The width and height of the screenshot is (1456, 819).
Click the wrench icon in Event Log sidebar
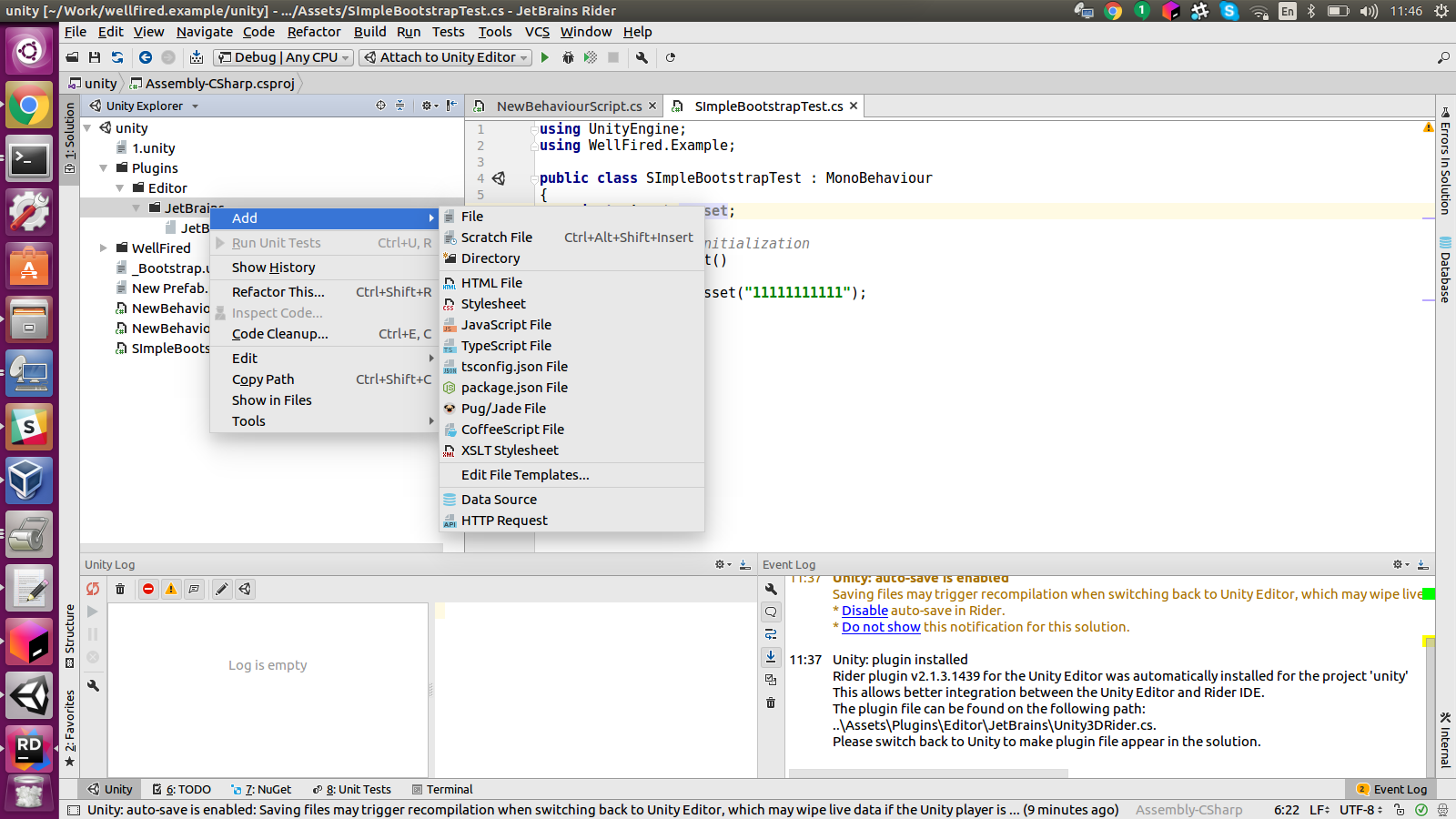pos(771,589)
